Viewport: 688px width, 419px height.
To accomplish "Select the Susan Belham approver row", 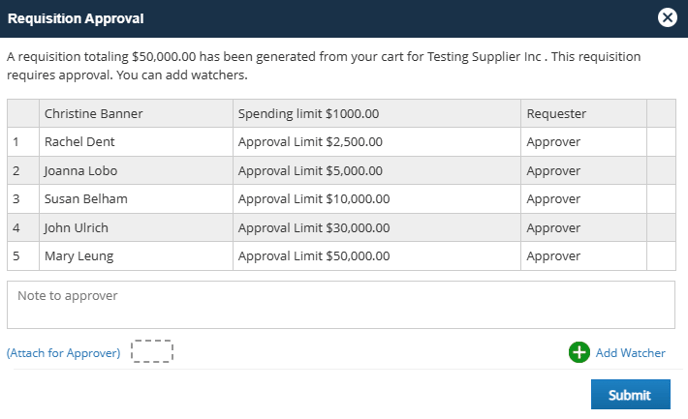I will [341, 199].
